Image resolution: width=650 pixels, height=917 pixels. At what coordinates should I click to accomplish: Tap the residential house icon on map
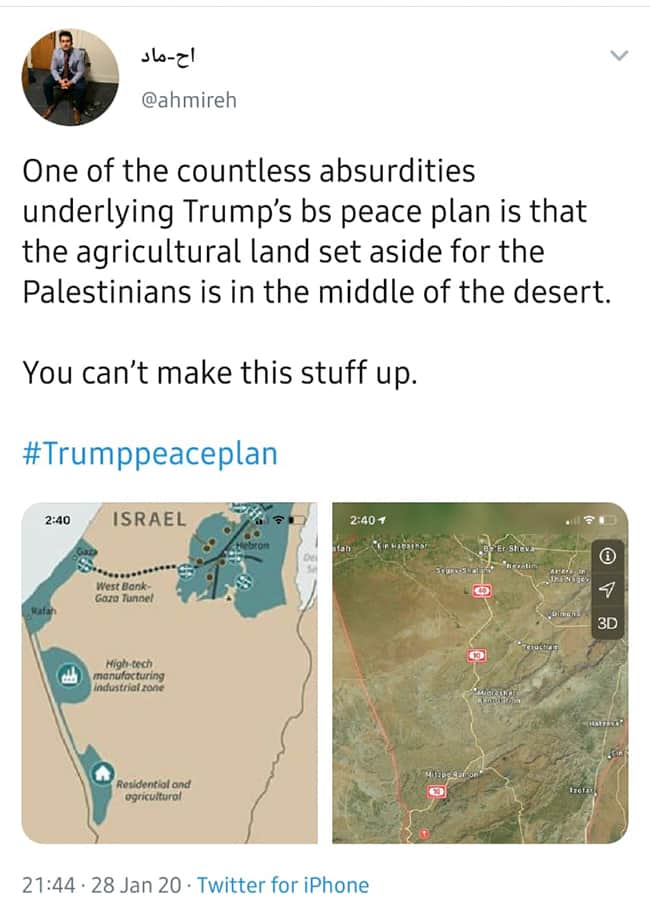point(102,773)
